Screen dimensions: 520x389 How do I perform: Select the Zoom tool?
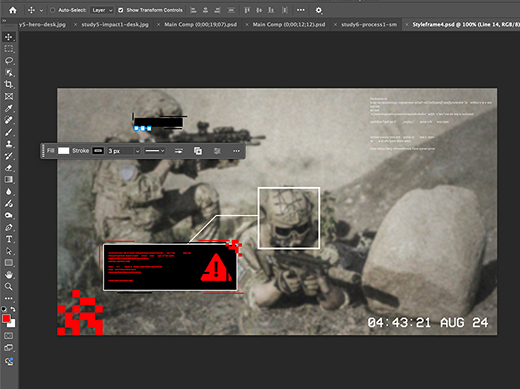point(9,287)
